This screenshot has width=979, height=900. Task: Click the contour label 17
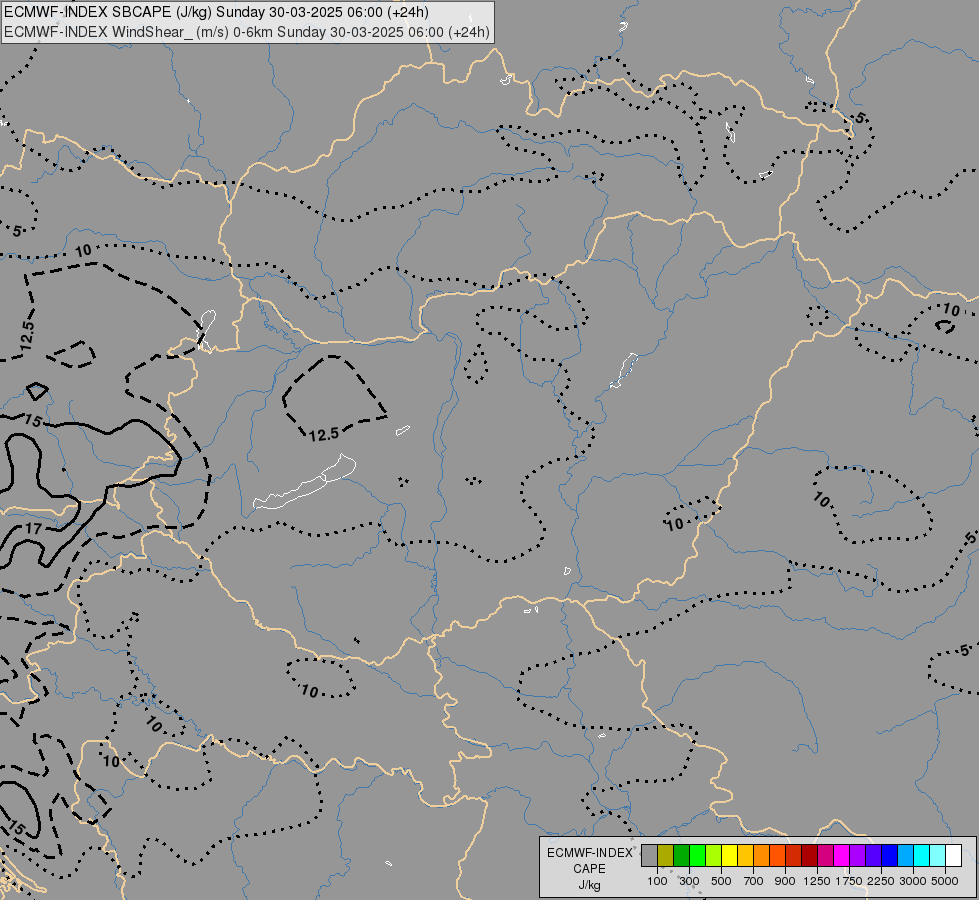click(33, 529)
